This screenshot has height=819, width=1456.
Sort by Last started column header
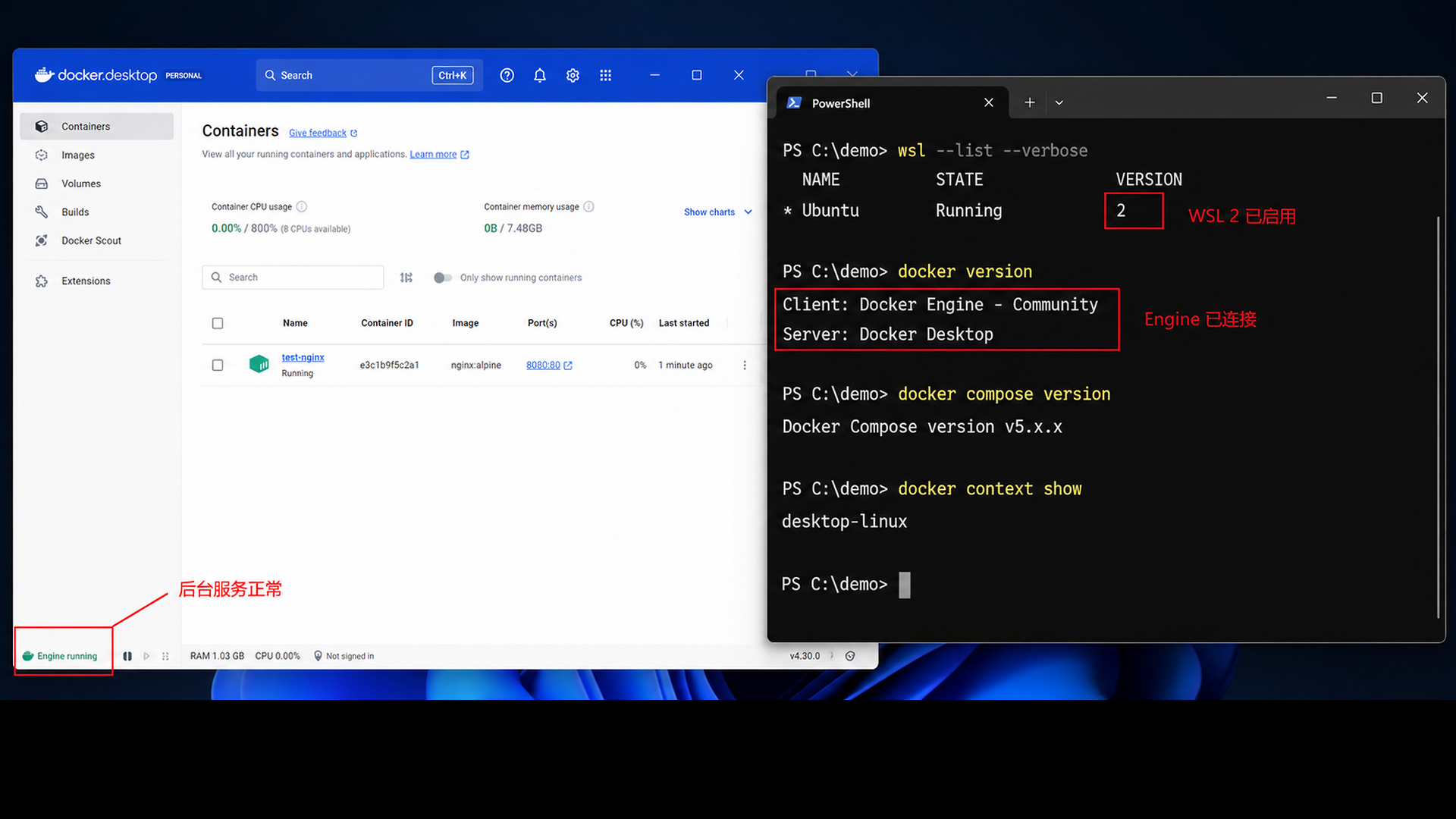(x=684, y=323)
